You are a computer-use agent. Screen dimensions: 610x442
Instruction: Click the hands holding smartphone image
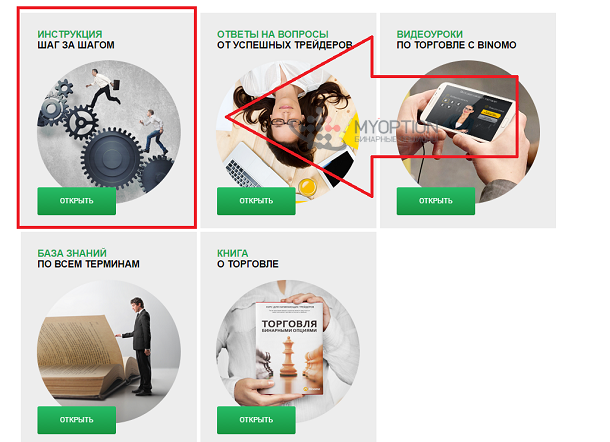pos(468,132)
